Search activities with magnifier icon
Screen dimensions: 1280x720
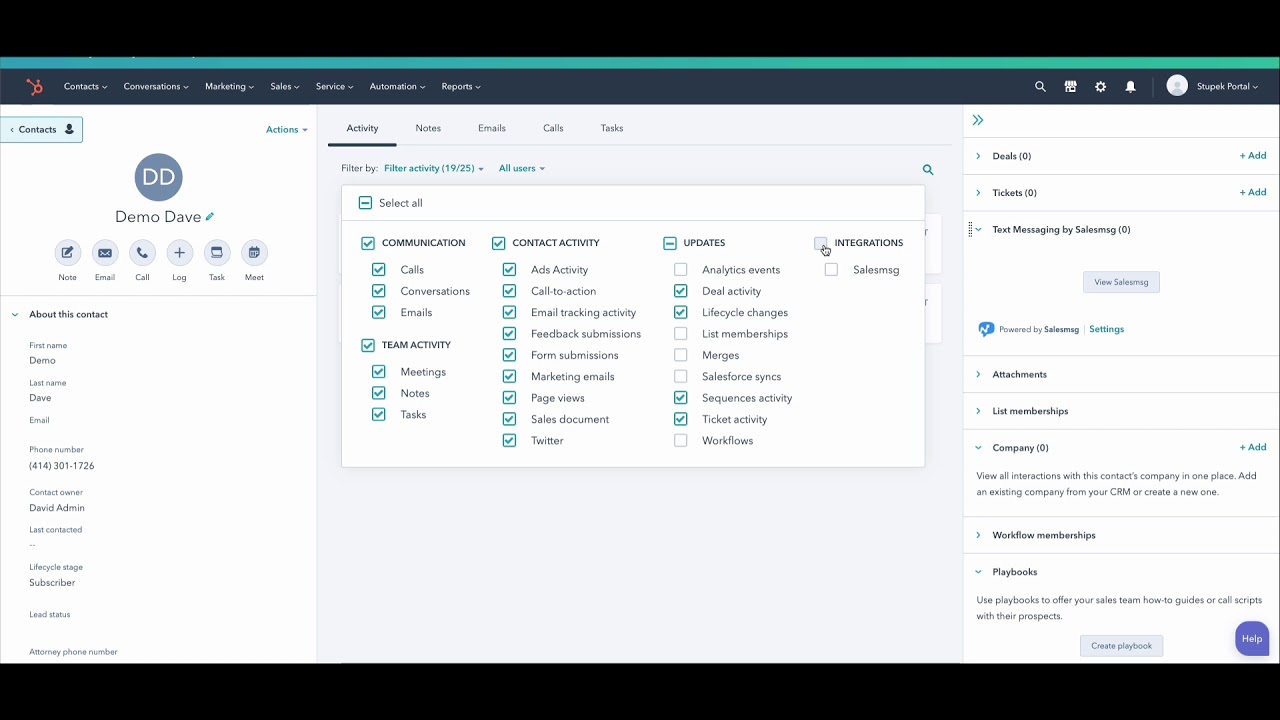(928, 170)
